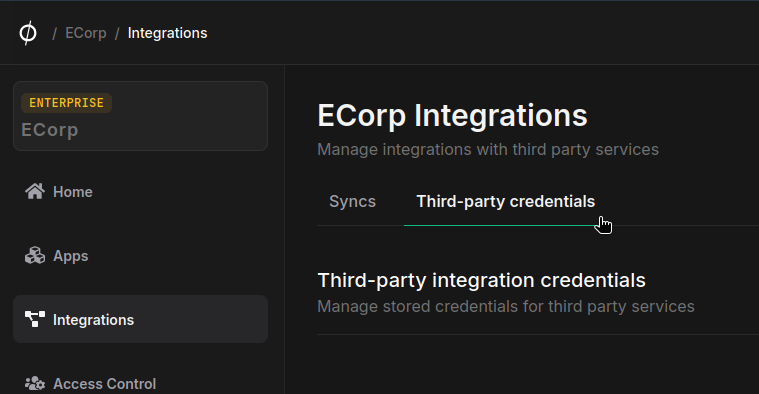Open ECorp breadcrumb link

point(86,33)
